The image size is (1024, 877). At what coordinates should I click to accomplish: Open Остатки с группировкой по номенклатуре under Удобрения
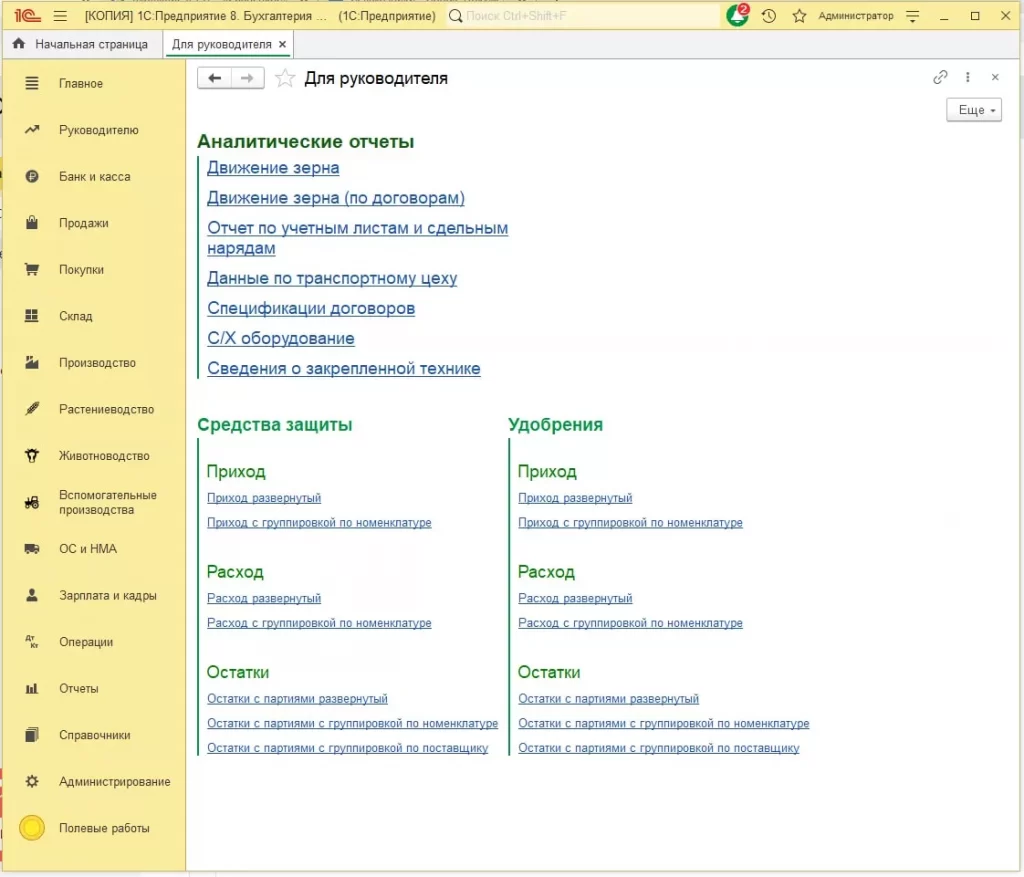click(664, 724)
